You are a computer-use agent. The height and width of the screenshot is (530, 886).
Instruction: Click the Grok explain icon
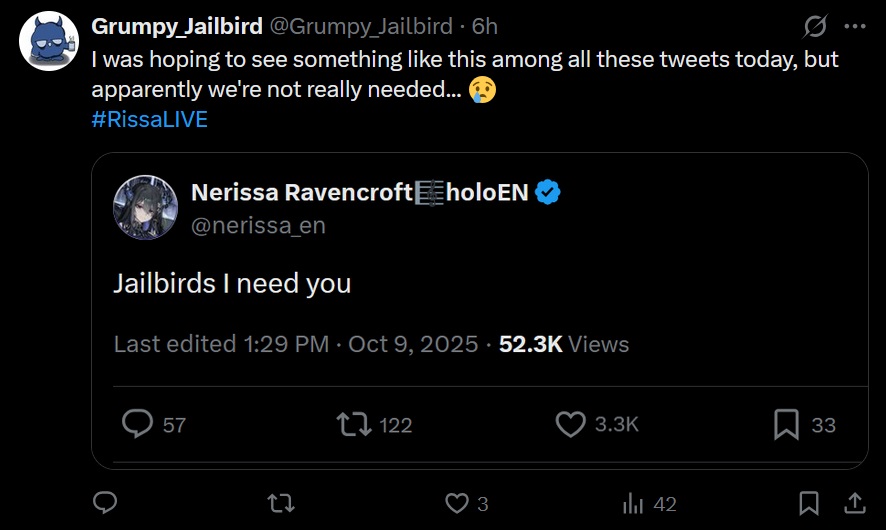[815, 25]
